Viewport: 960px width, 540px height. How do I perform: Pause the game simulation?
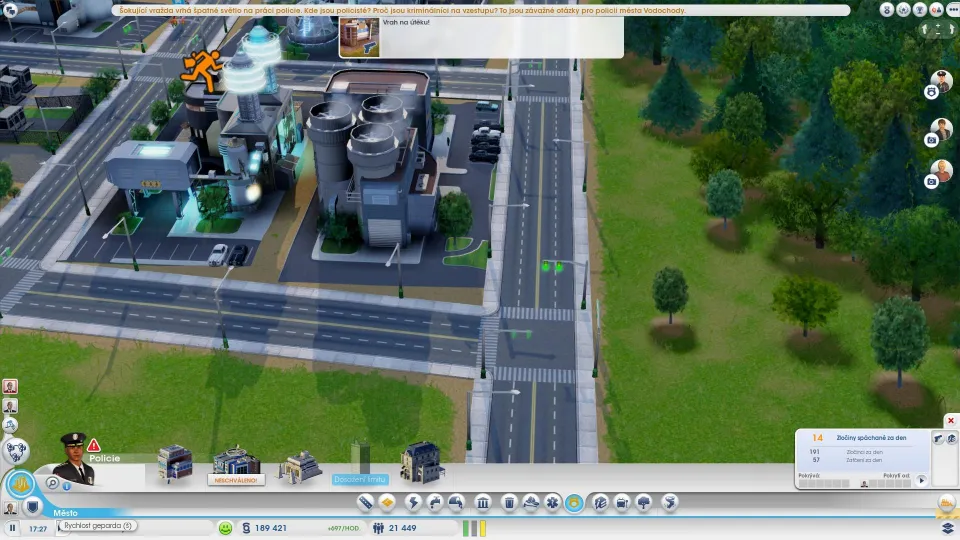point(12,528)
